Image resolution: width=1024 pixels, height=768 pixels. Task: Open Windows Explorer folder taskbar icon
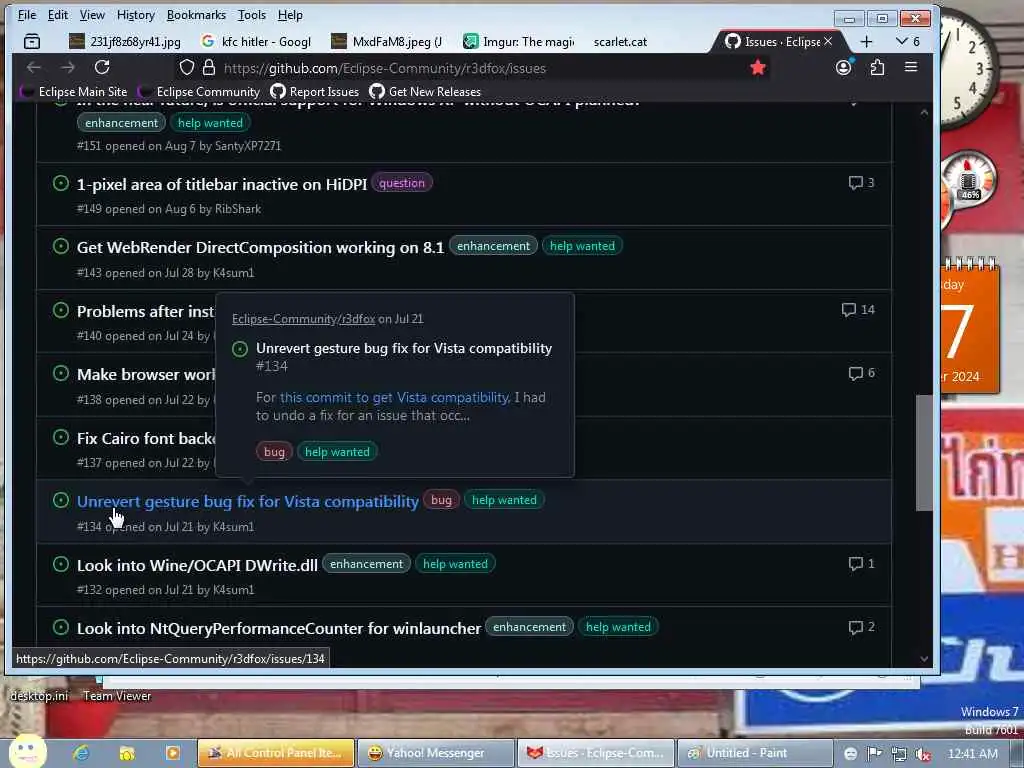(x=127, y=753)
